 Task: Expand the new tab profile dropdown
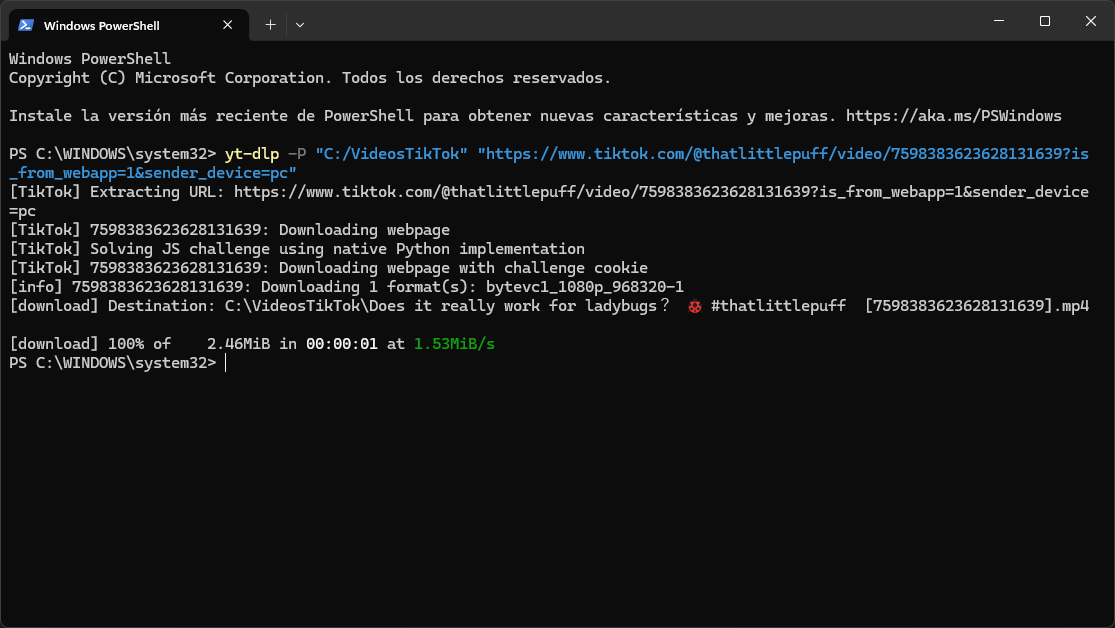click(300, 25)
